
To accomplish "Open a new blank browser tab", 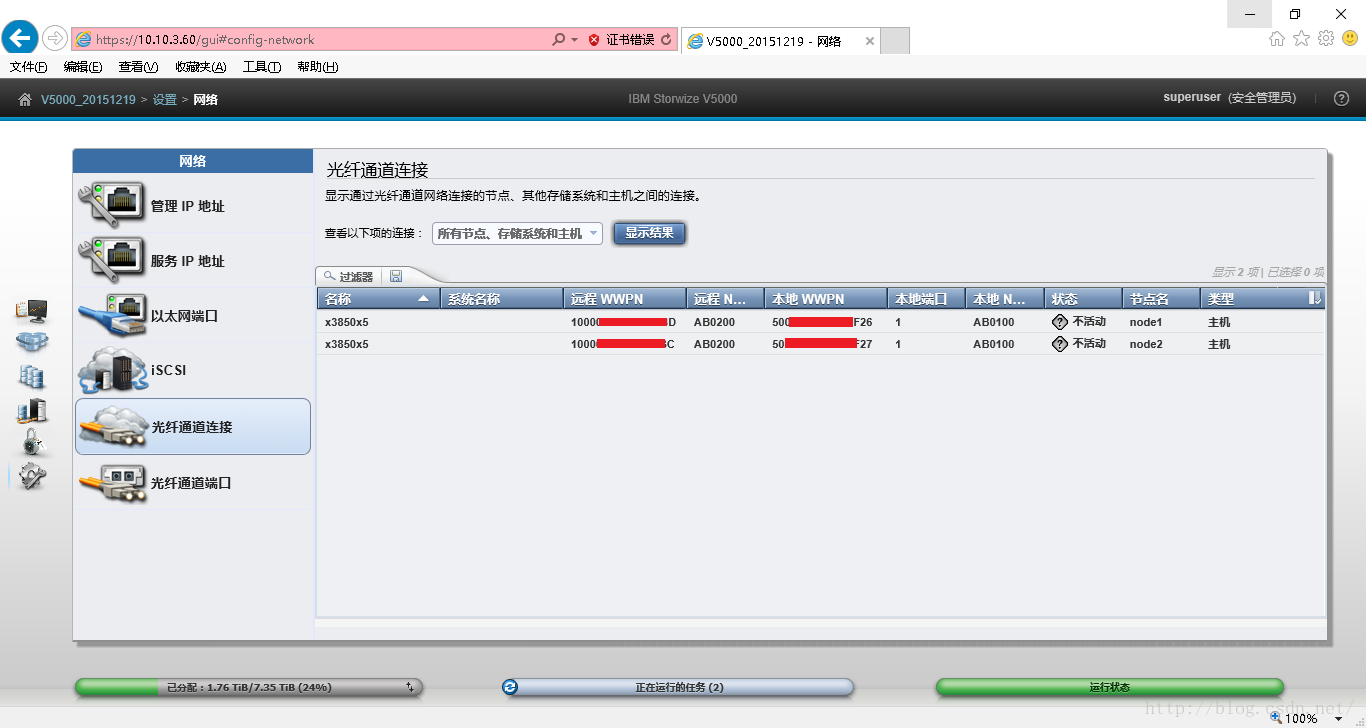I will point(895,41).
